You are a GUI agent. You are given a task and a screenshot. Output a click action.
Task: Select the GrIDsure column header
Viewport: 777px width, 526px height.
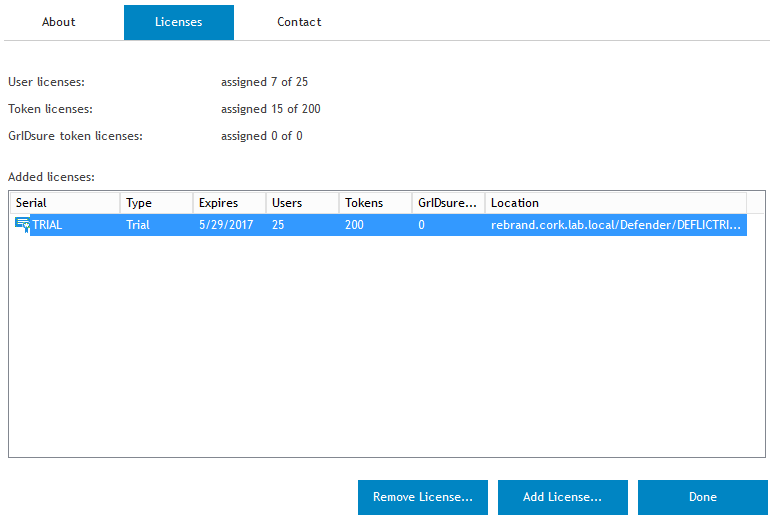tap(448, 203)
